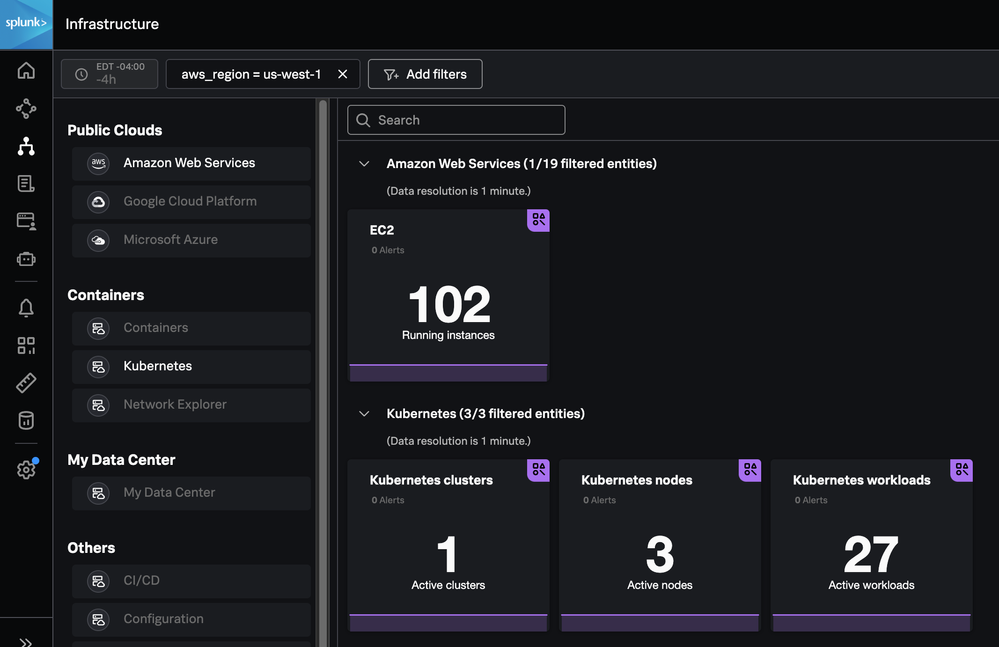Viewport: 999px width, 647px height.
Task: Click the Search input field
Action: 456,120
